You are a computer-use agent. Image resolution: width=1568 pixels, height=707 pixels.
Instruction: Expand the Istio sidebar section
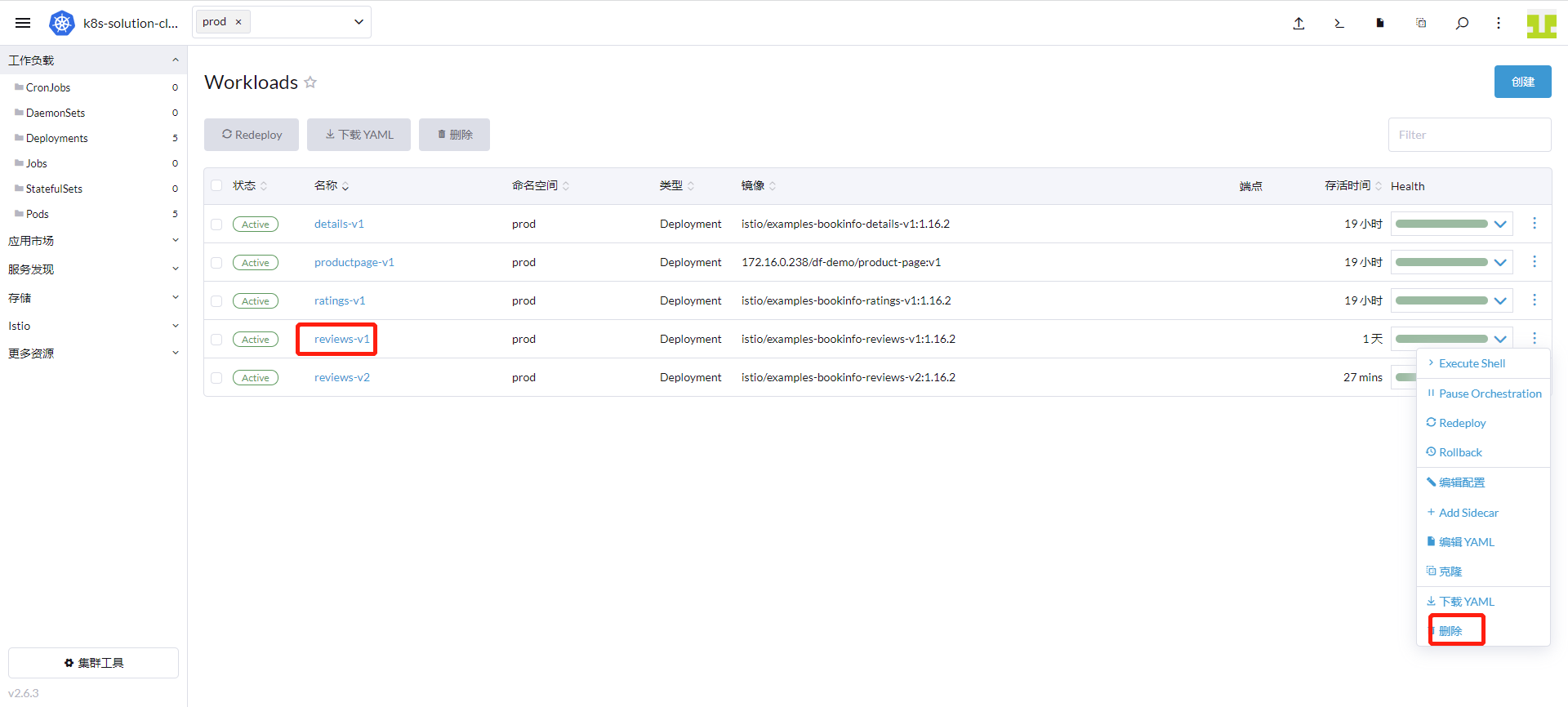[x=93, y=326]
